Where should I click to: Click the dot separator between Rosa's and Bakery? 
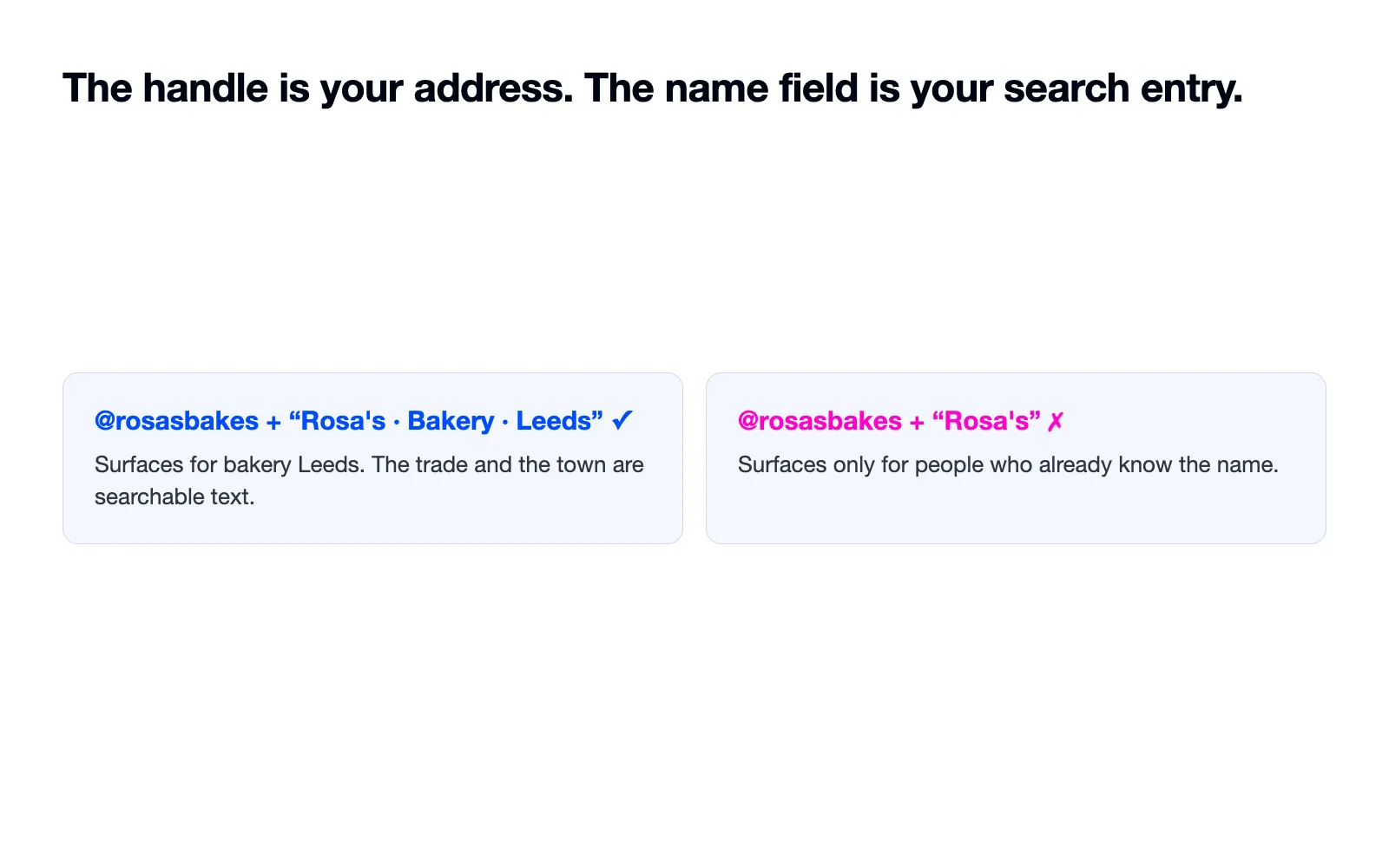pos(397,423)
